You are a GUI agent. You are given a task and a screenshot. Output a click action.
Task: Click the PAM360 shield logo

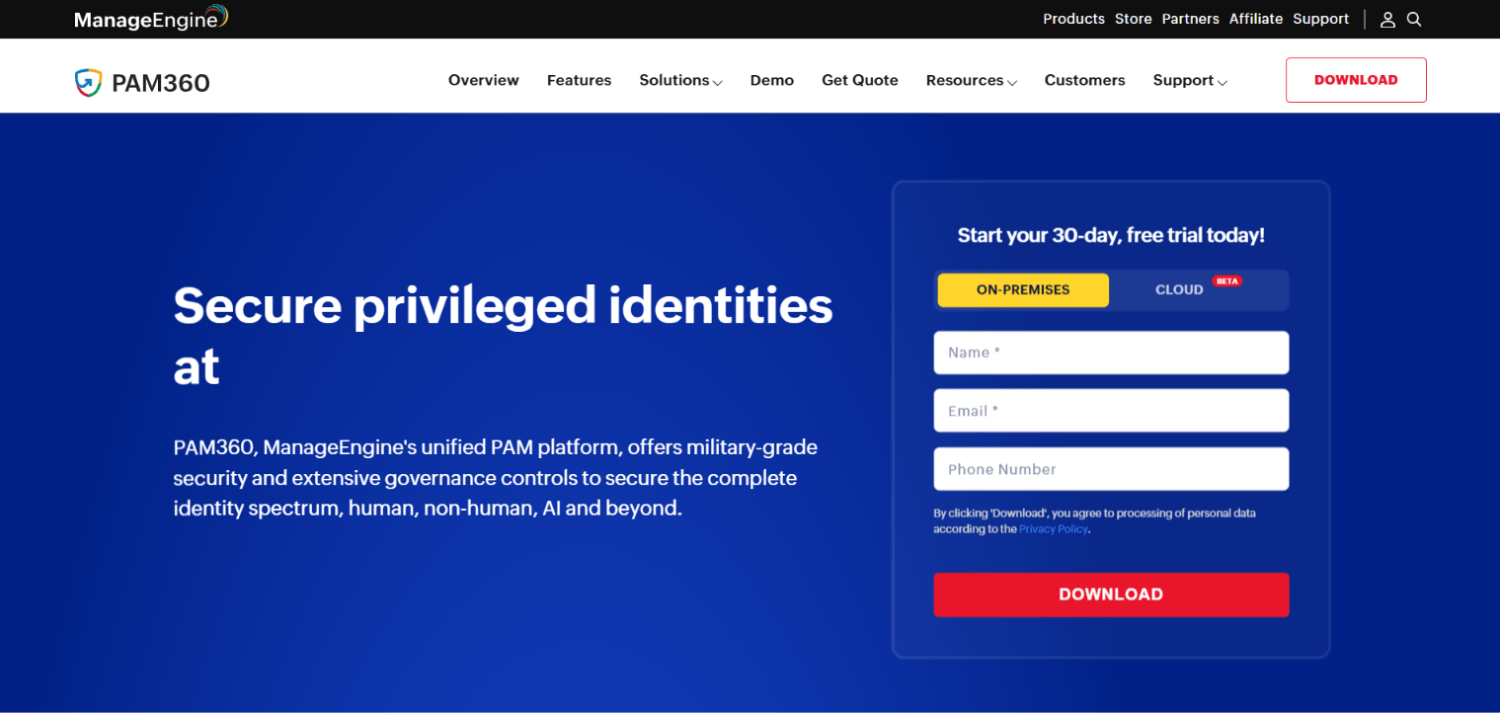[88, 82]
